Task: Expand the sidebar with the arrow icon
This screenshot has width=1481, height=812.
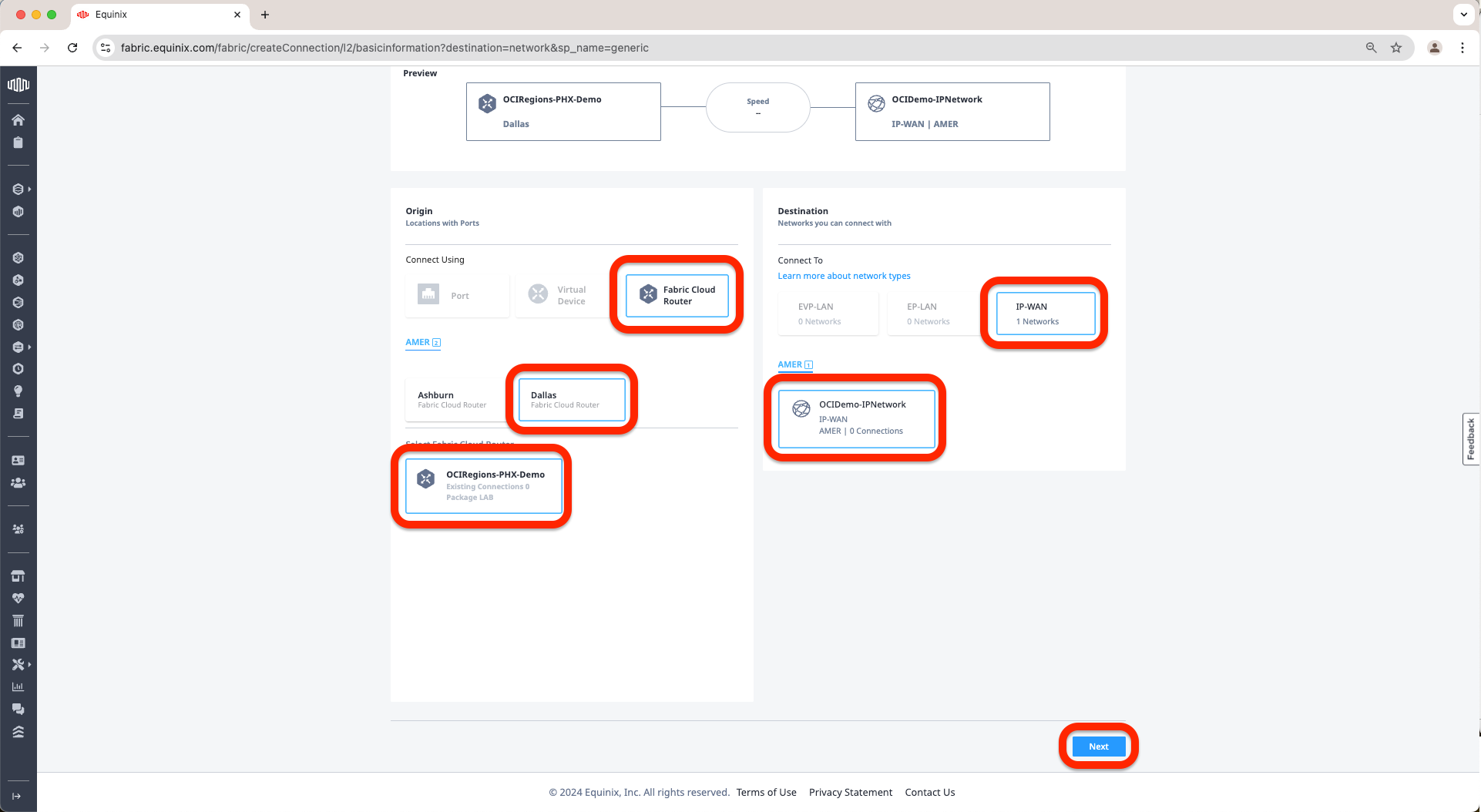Action: [x=16, y=796]
